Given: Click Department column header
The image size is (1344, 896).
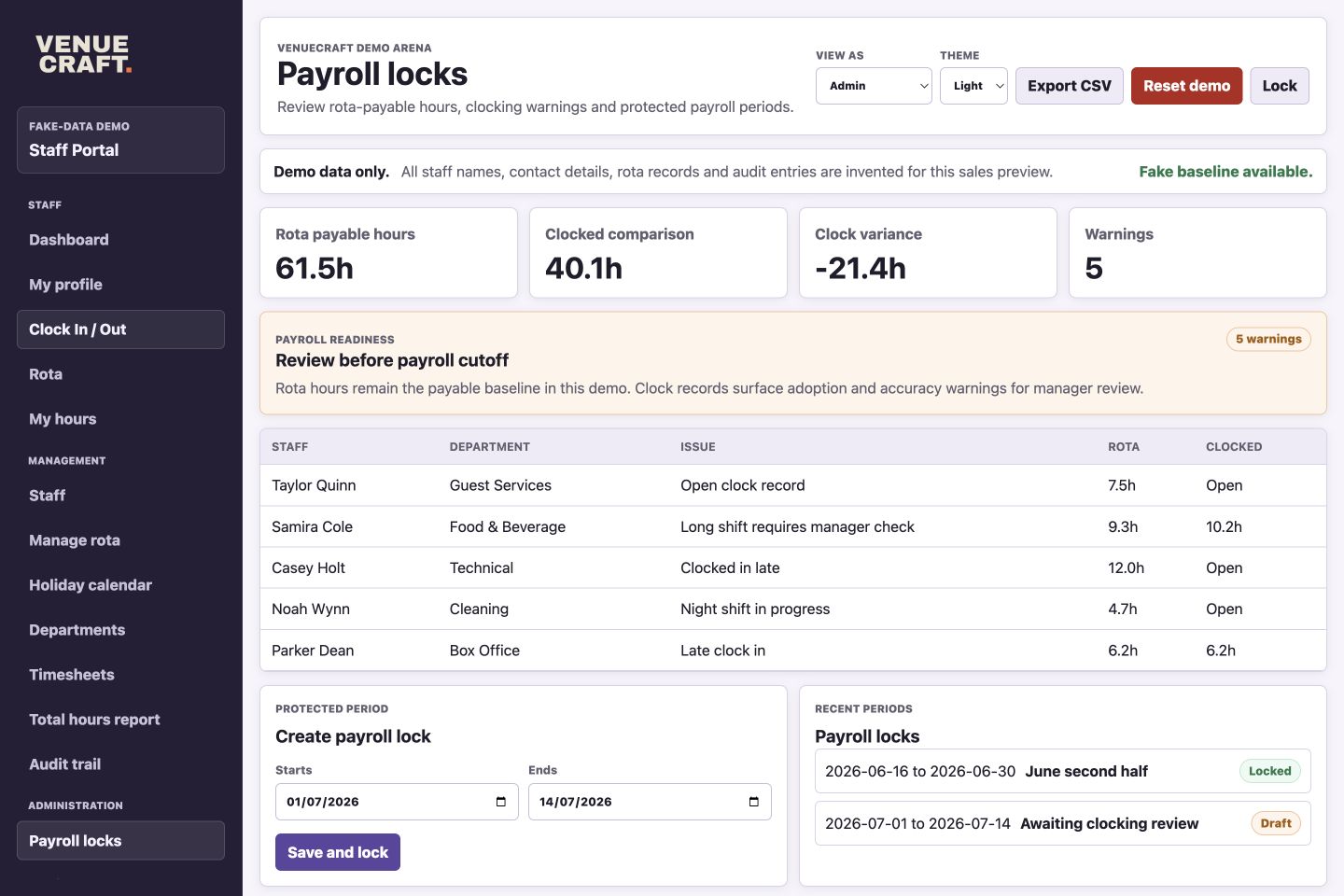Looking at the screenshot, I should coord(490,447).
